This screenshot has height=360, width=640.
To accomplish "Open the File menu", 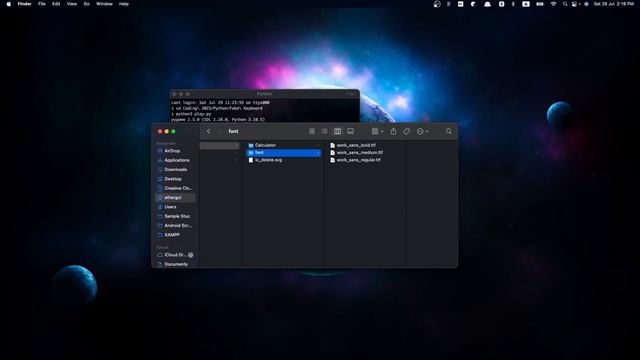I will click(x=42, y=4).
